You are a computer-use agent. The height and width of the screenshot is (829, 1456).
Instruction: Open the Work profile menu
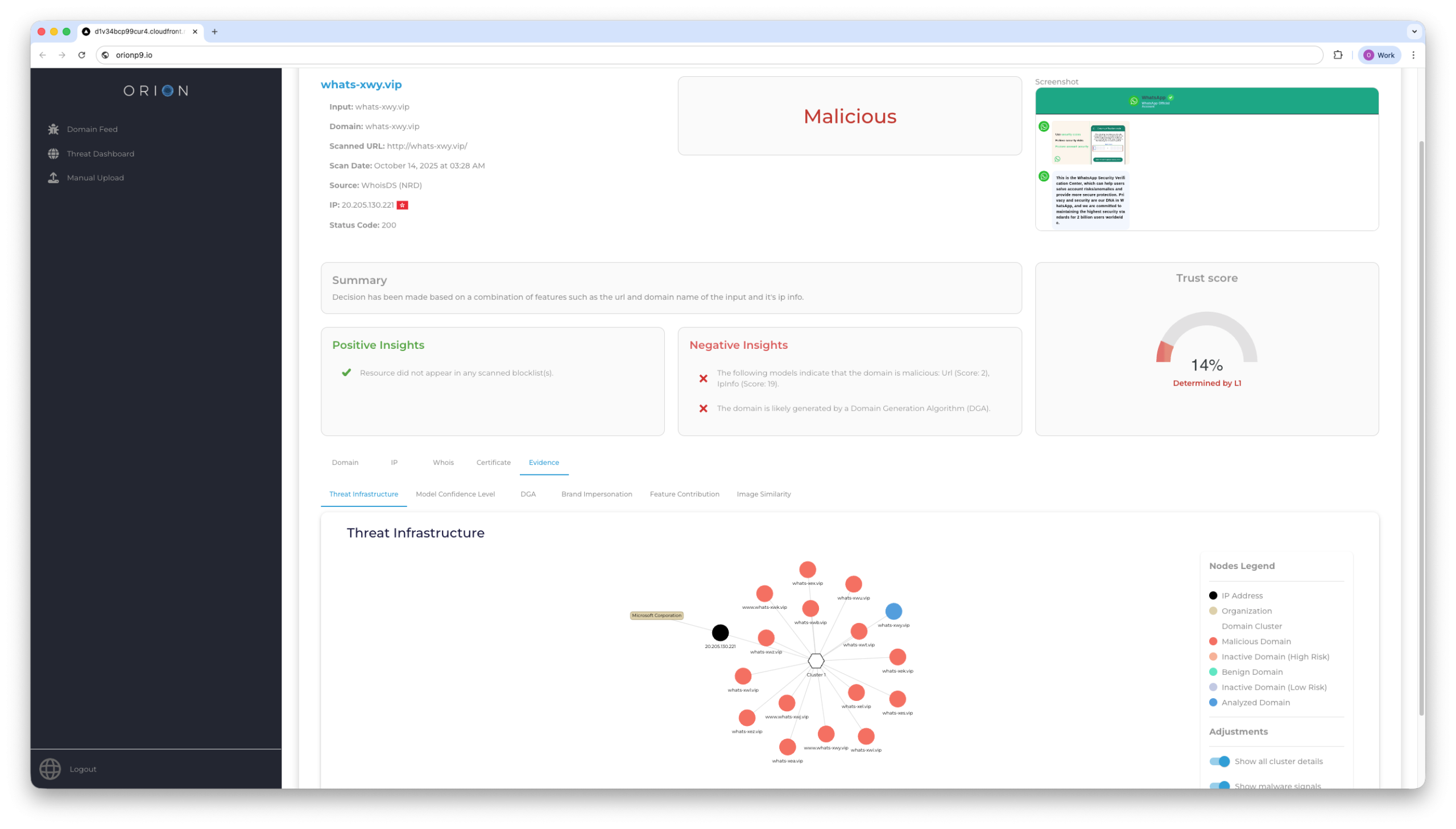click(1379, 55)
